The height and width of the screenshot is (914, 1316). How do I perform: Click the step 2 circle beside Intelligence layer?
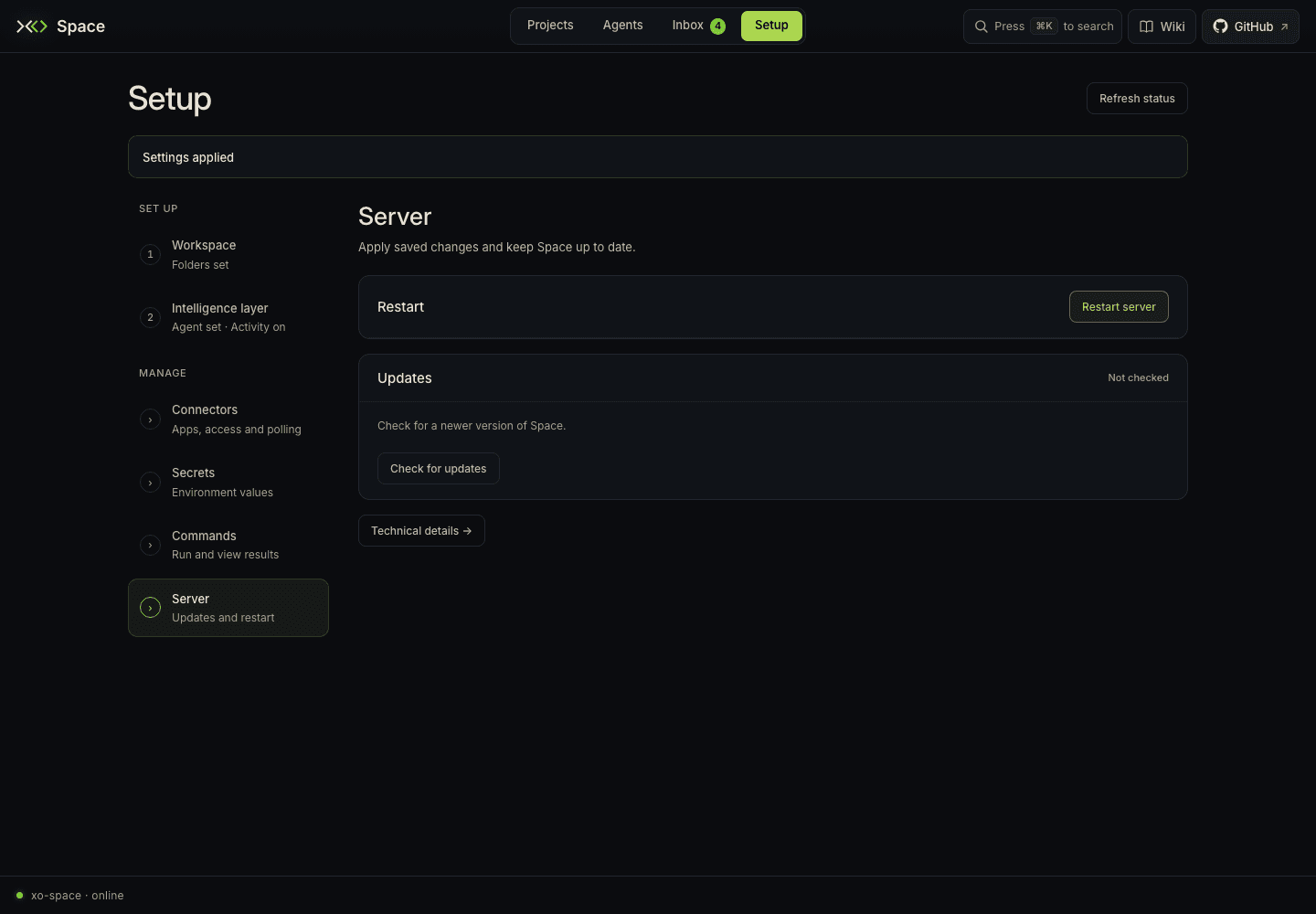(150, 317)
